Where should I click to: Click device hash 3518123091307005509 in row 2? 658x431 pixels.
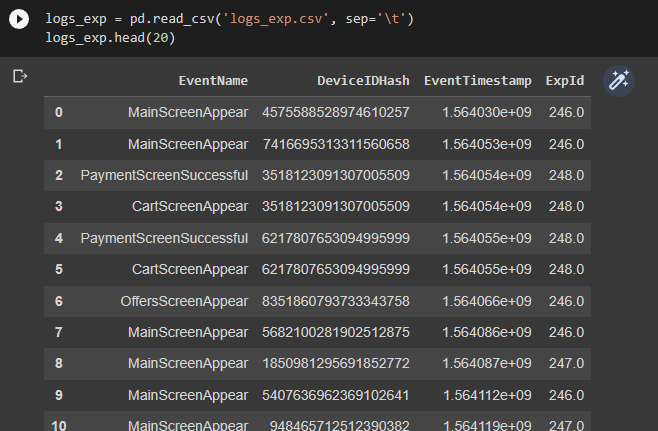pos(336,175)
